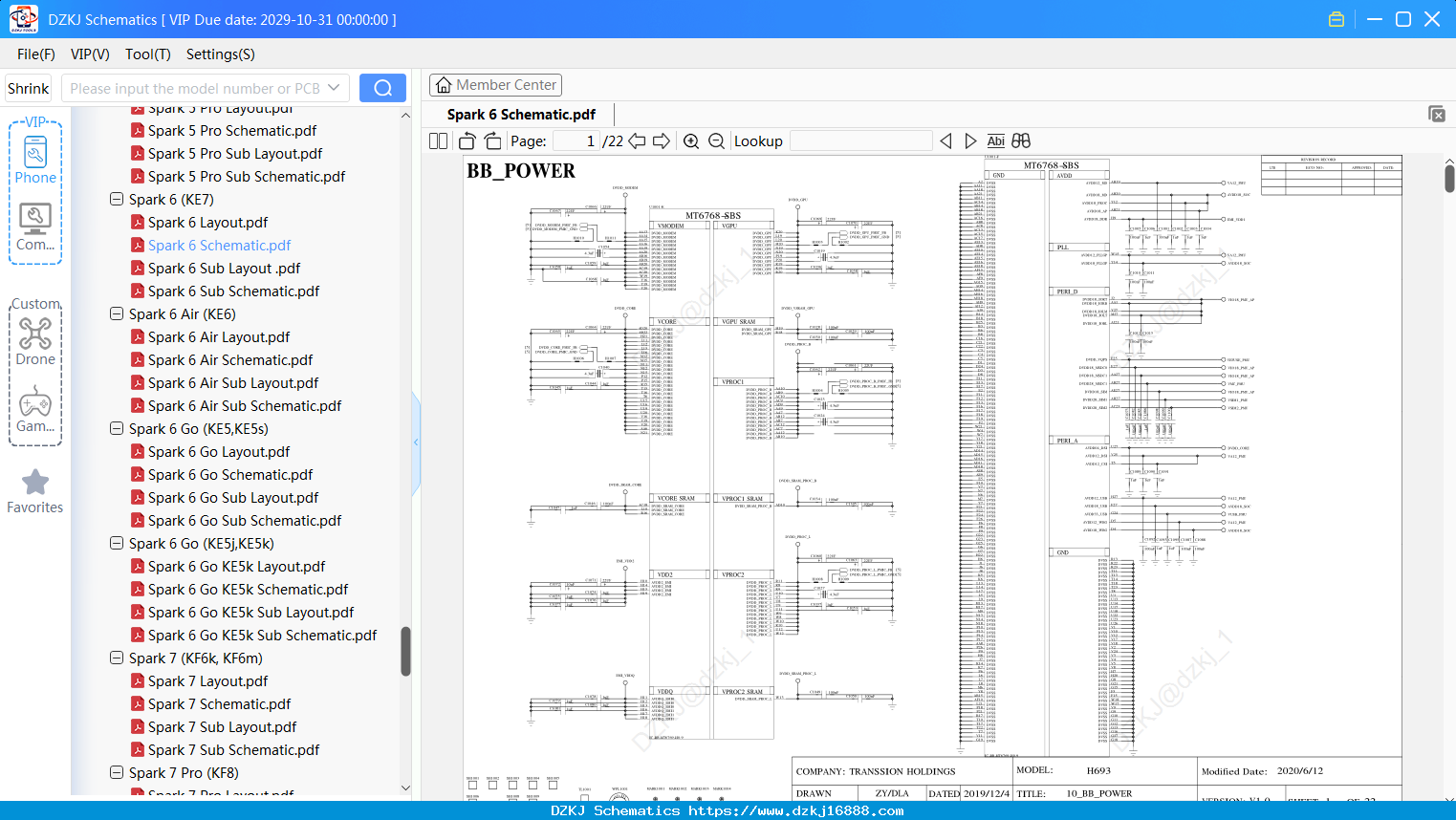Collapse the Spark 6 Go (KE5j,KE5k) folder
1456x820 pixels.
coord(117,544)
